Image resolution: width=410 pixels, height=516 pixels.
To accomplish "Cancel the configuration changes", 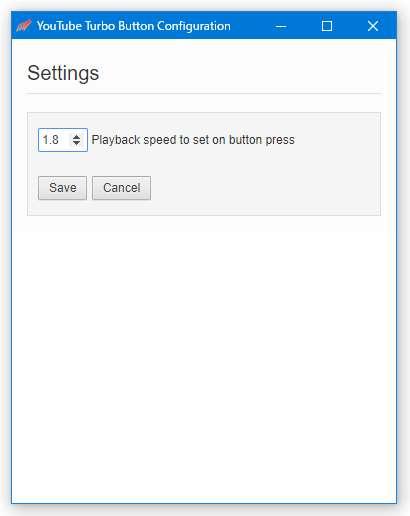I will pyautogui.click(x=121, y=188).
